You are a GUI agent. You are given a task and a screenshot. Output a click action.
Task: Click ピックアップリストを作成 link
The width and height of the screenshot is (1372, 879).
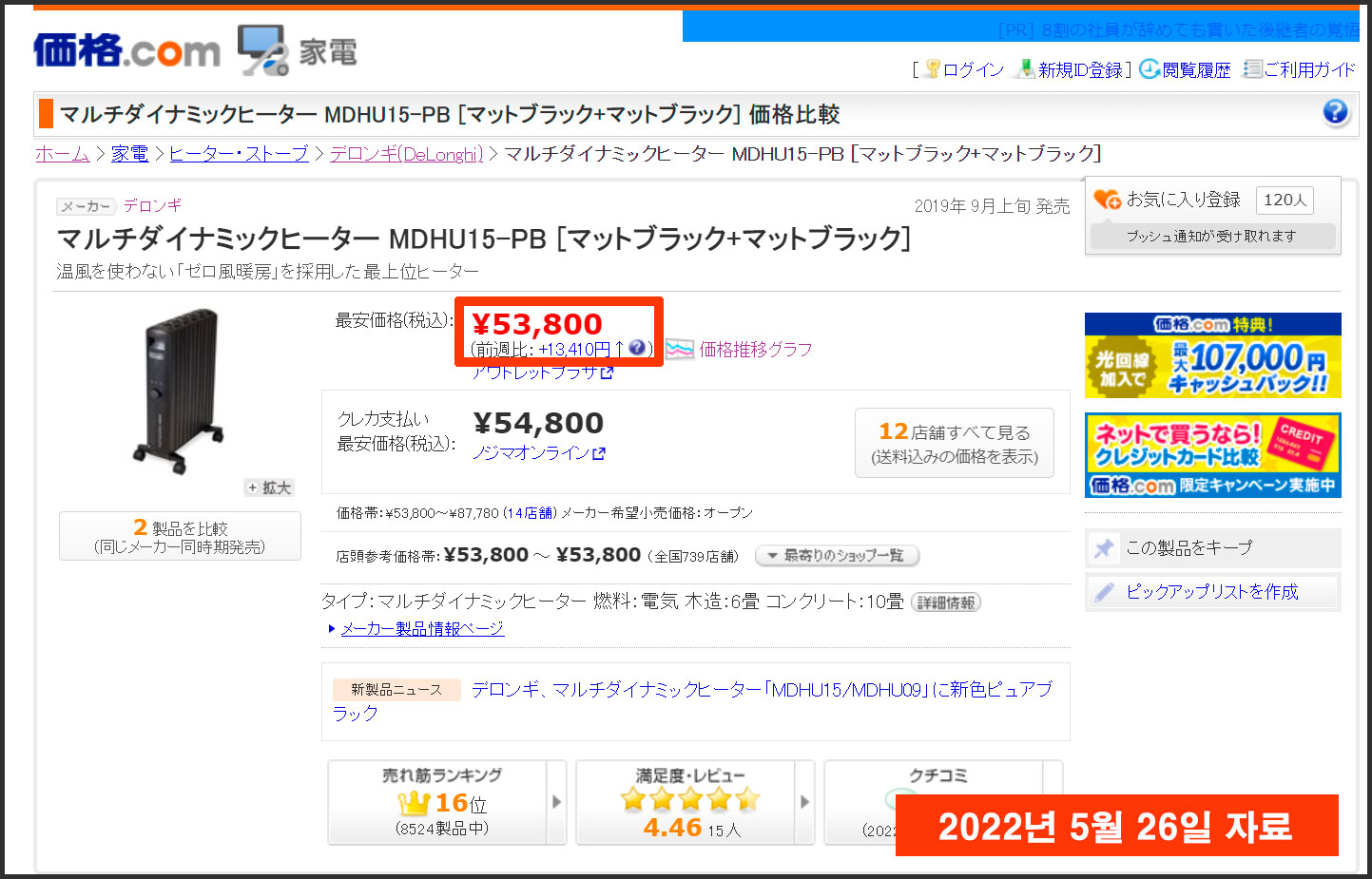[1212, 592]
